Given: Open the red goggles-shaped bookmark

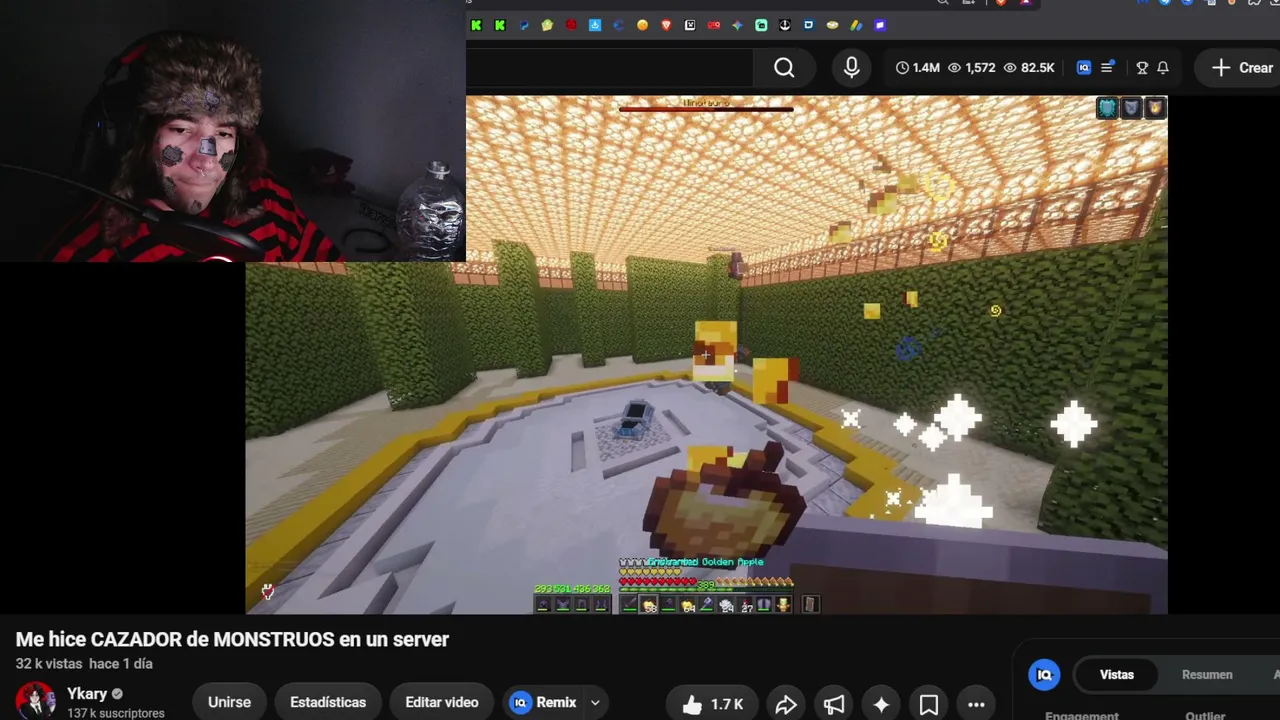Looking at the screenshot, I should [x=714, y=25].
